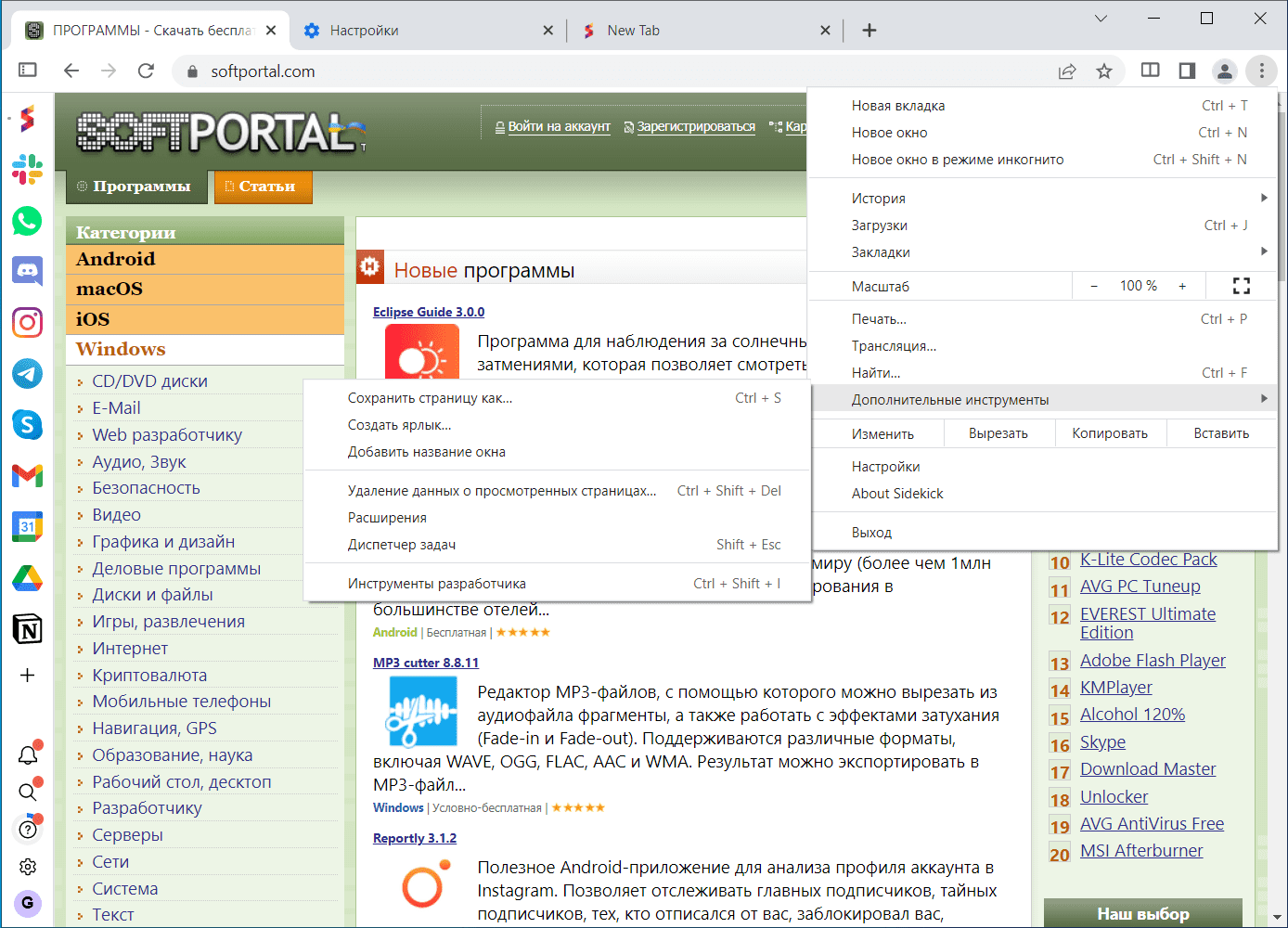Open Инструменты разработчика
The height and width of the screenshot is (928, 1288).
coord(557,584)
